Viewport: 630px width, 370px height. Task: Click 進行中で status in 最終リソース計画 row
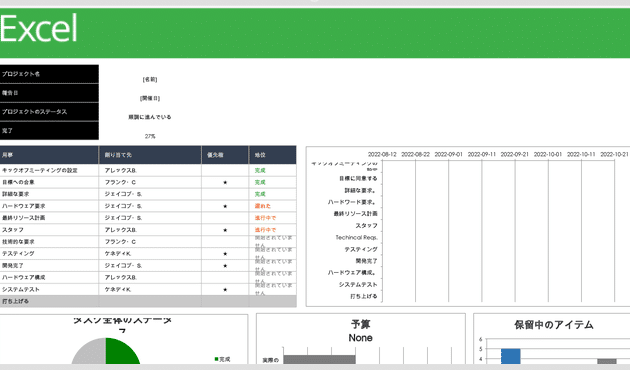265,218
